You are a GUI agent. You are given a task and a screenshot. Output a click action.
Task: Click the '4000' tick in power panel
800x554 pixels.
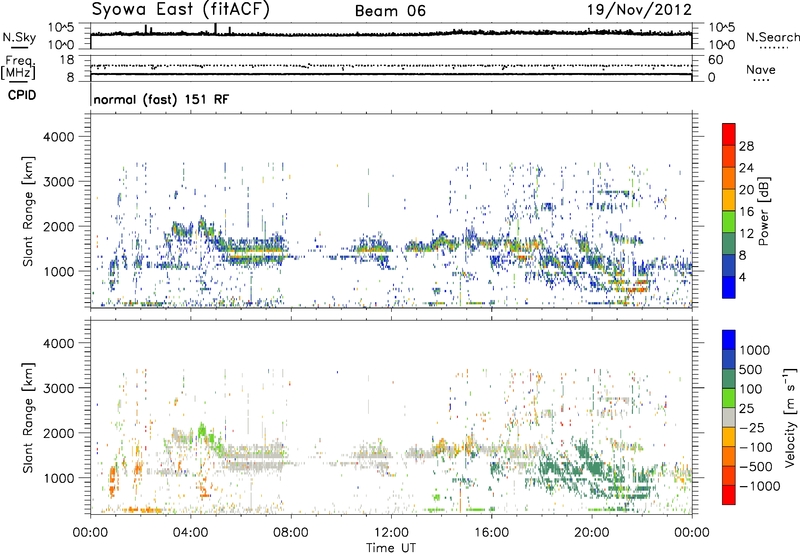(58, 137)
